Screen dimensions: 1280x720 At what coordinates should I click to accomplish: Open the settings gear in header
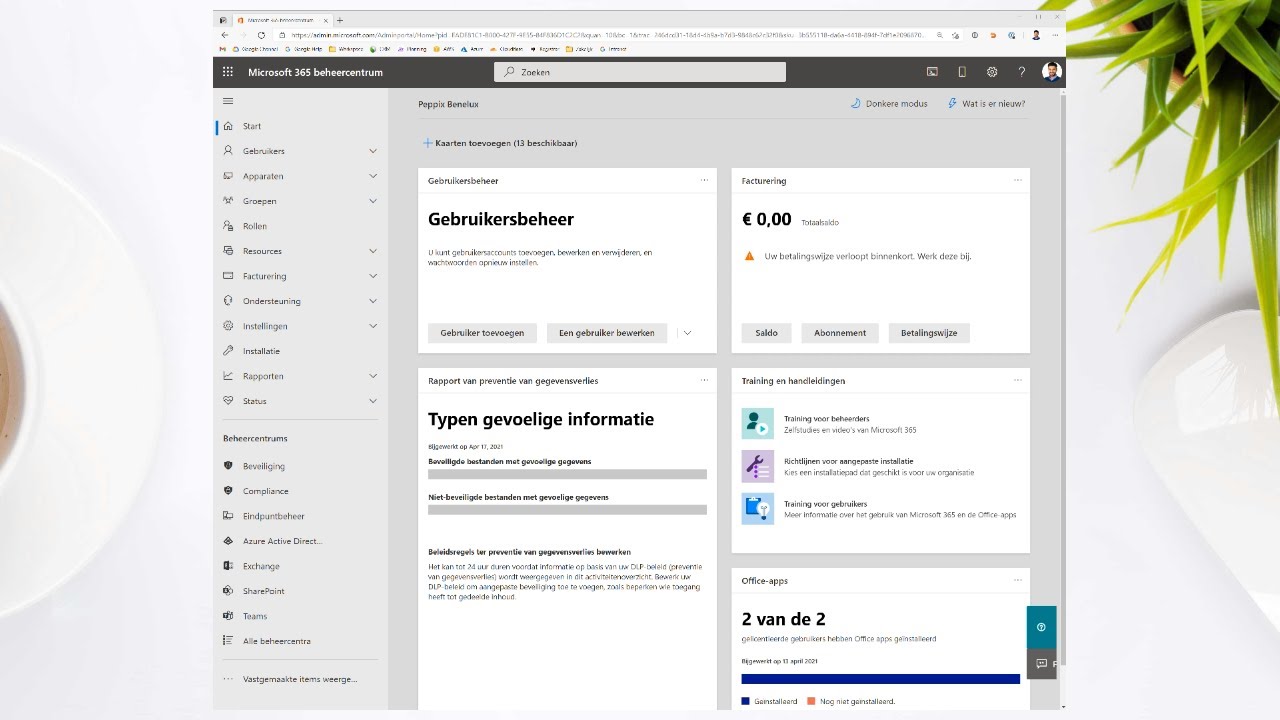[992, 72]
